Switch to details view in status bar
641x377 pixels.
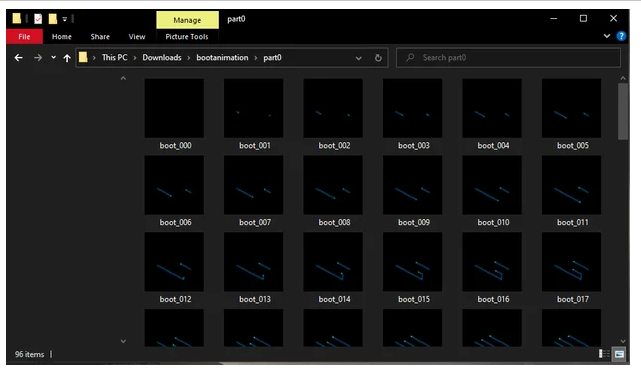604,354
